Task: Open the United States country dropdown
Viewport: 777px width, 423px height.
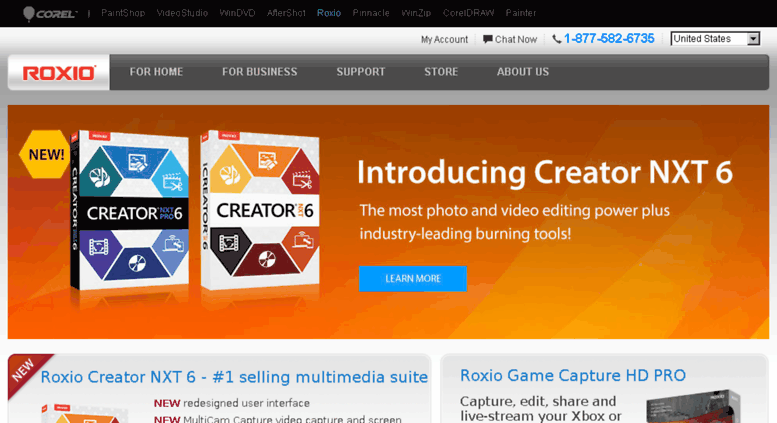Action: tap(715, 39)
